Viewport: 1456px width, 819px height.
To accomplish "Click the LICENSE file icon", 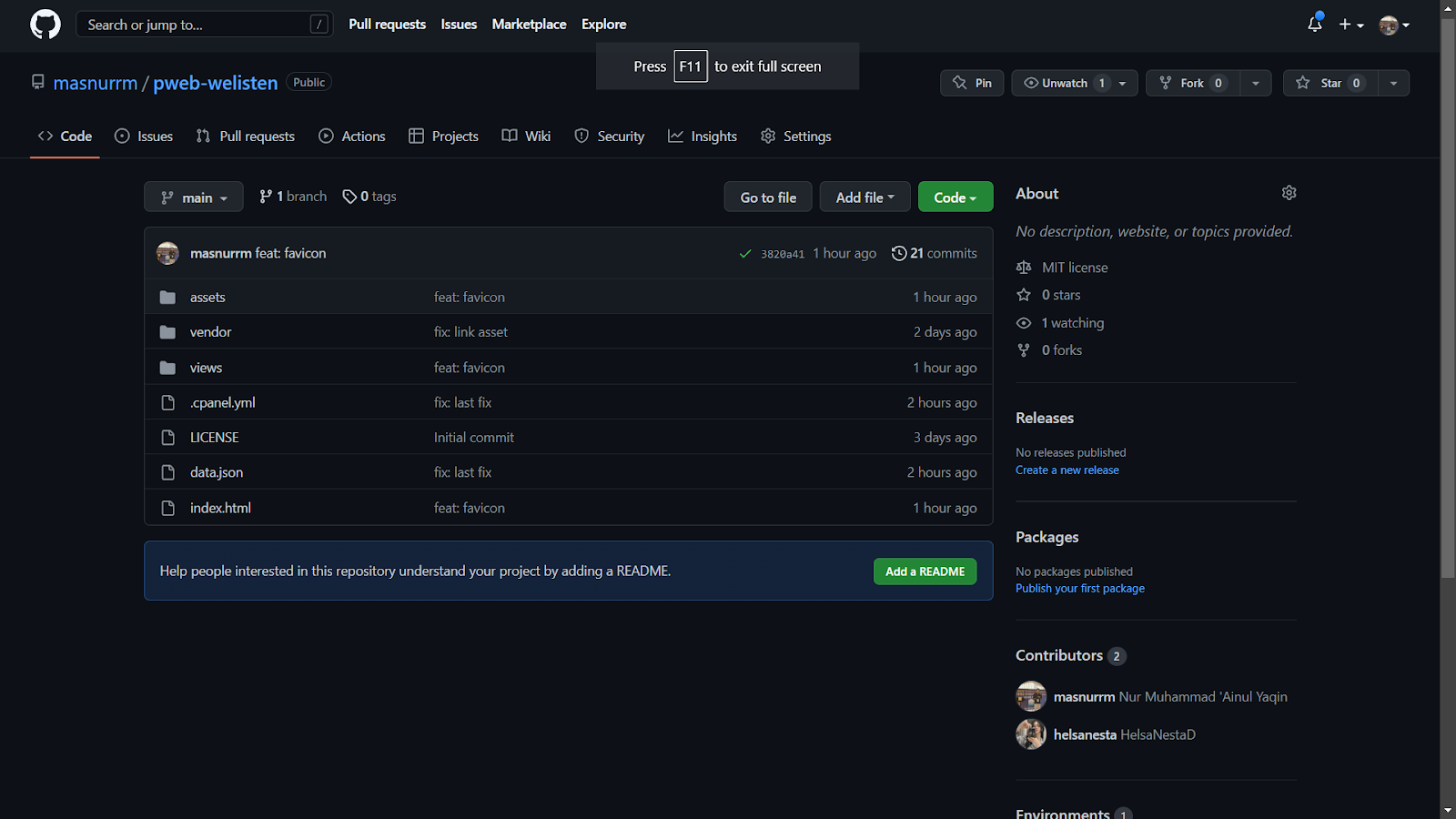I will [x=167, y=438].
